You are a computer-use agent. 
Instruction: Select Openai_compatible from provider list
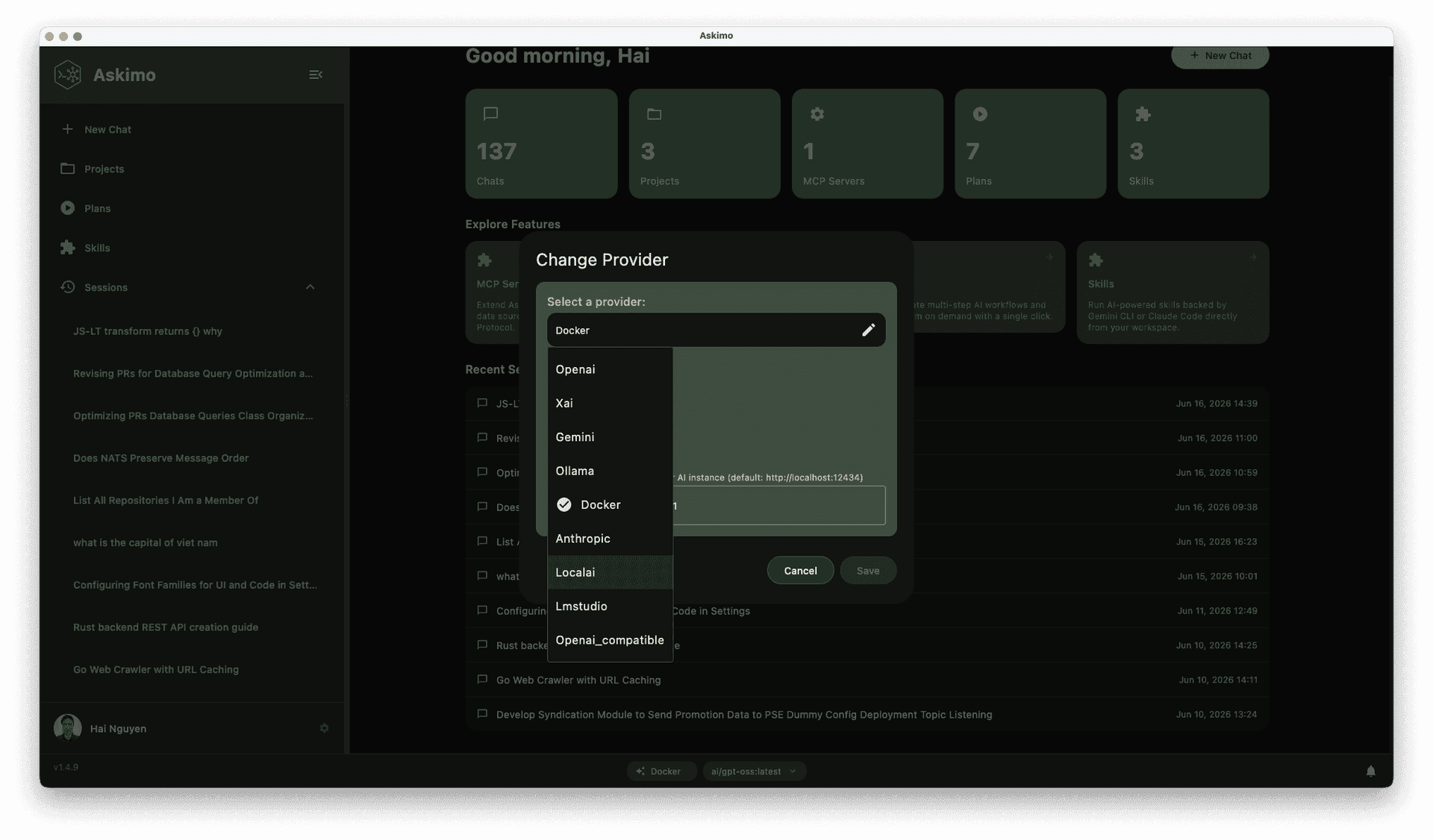coord(610,640)
